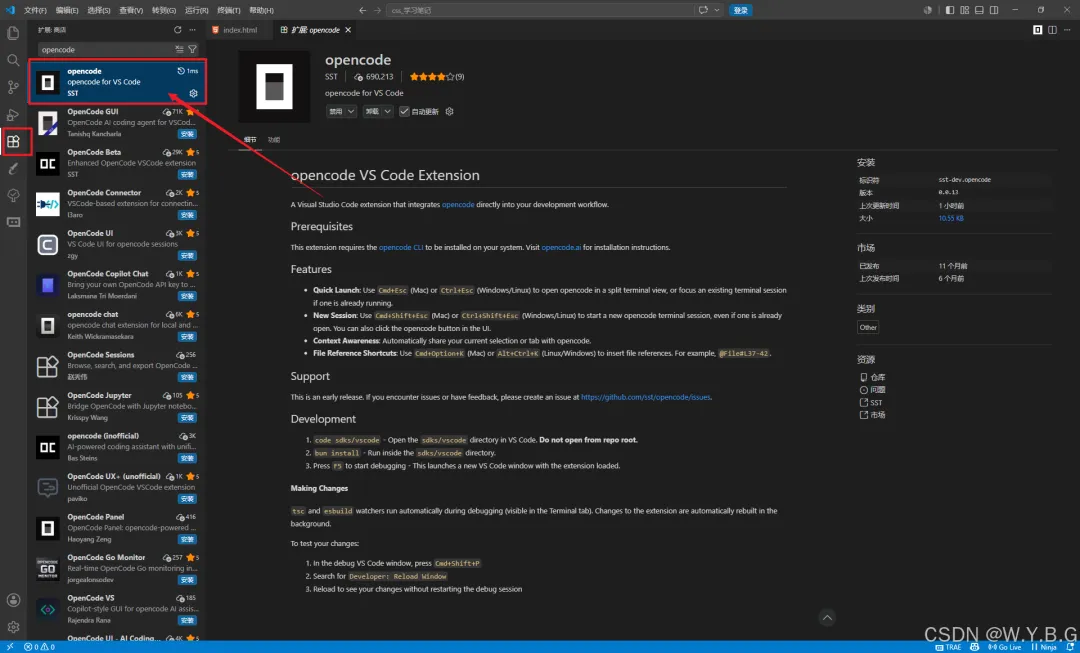Open the GitHub issues link
The width and height of the screenshot is (1080, 653).
(645, 397)
